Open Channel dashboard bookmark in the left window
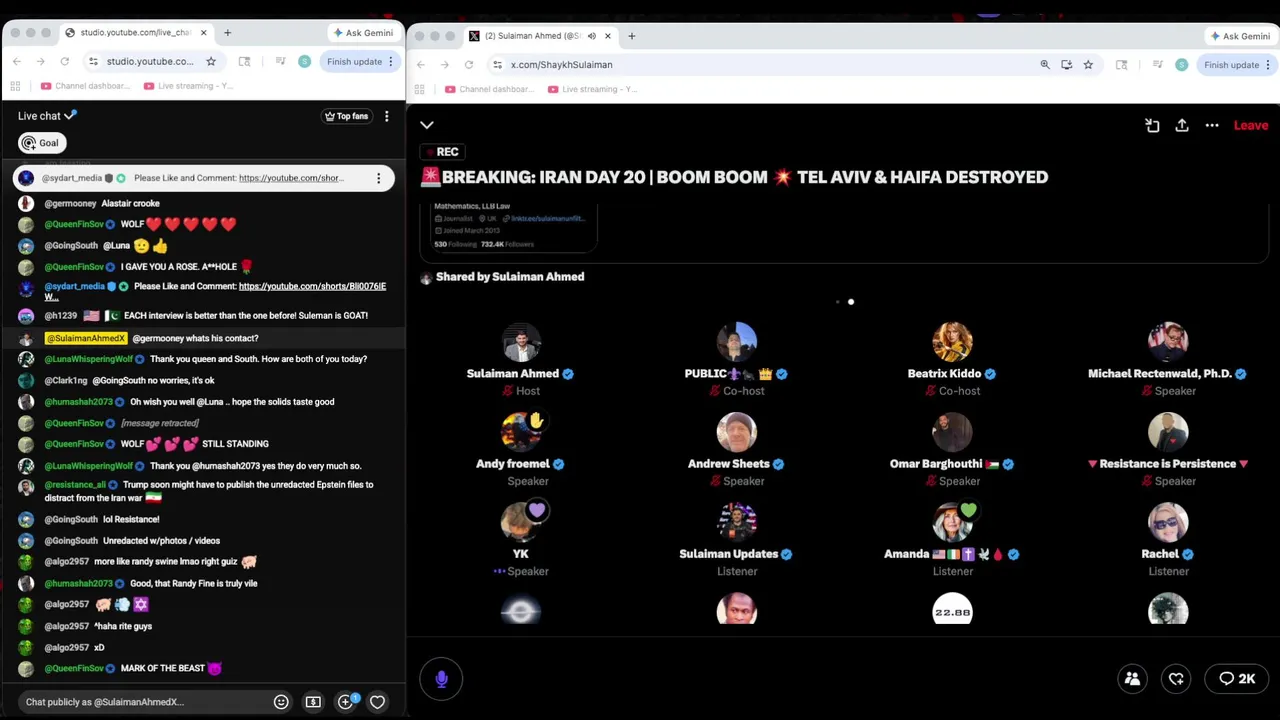1280x720 pixels. pyautogui.click(x=86, y=86)
